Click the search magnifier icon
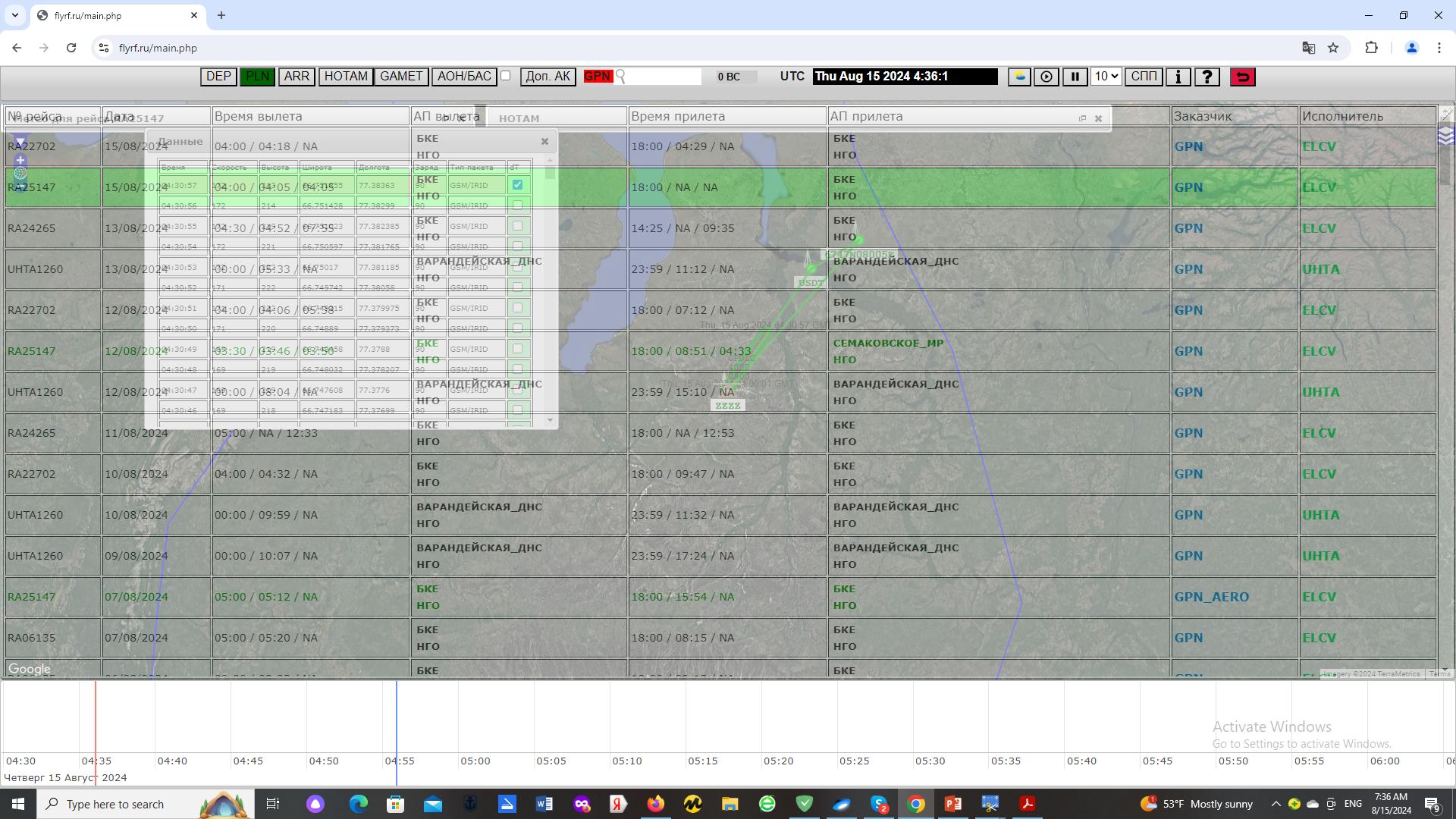 620,77
